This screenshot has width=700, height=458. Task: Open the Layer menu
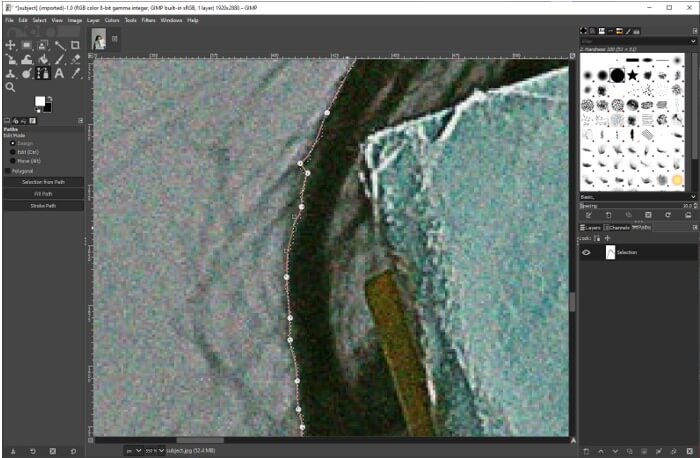coord(93,20)
